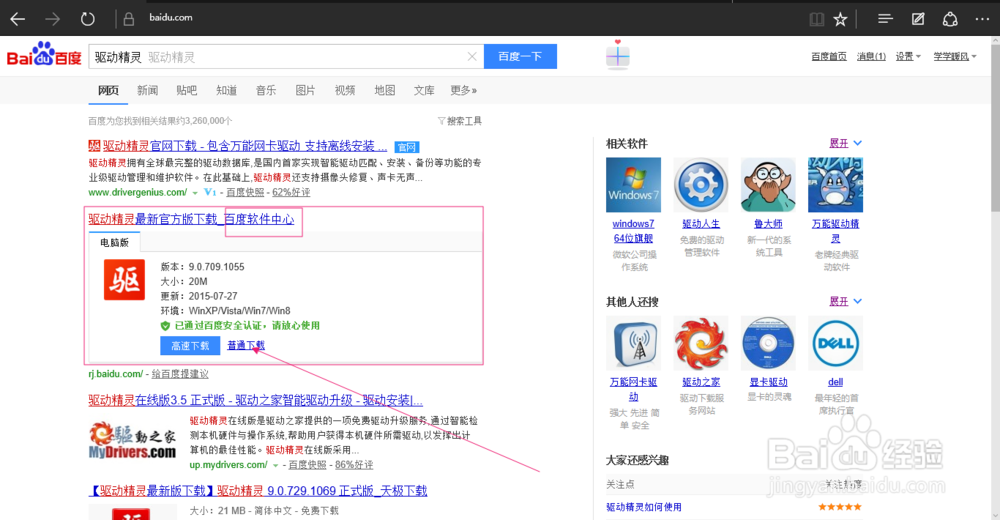Open the Hub three-lines icon
Viewport: 1000px width, 520px height.
pyautogui.click(x=885, y=19)
